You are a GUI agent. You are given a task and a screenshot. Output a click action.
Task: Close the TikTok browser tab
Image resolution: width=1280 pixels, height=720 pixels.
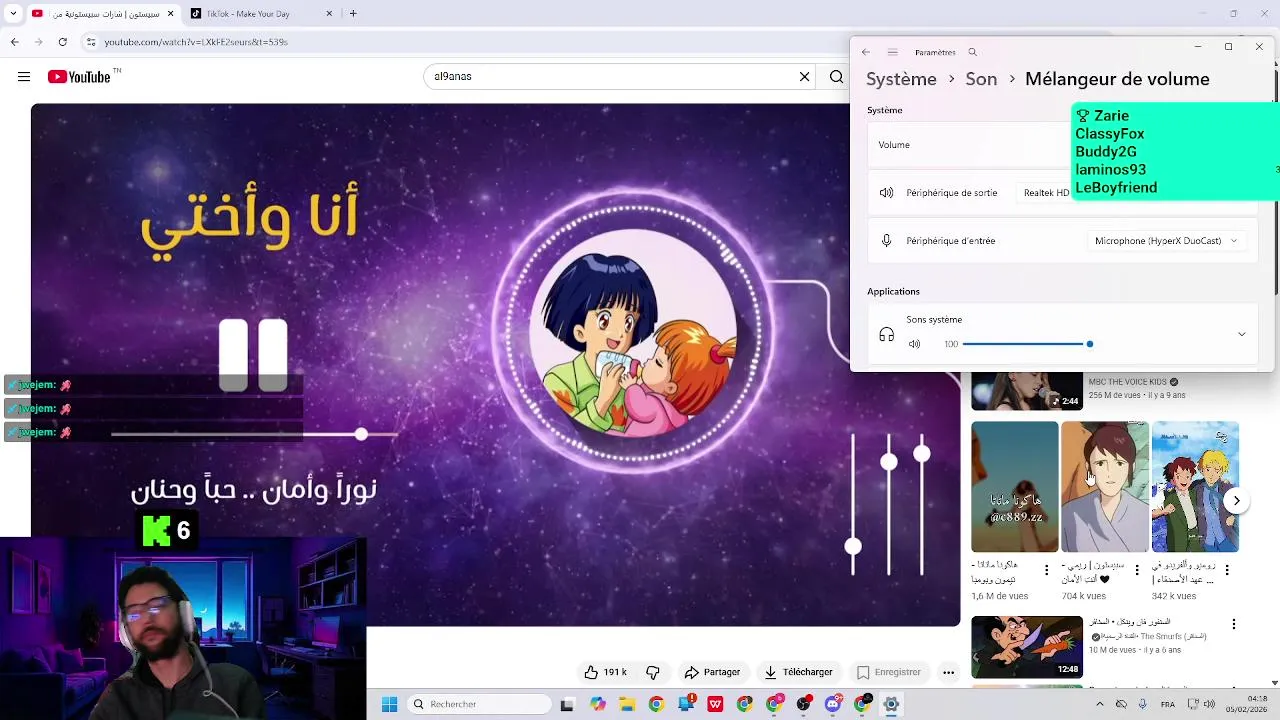click(x=330, y=14)
